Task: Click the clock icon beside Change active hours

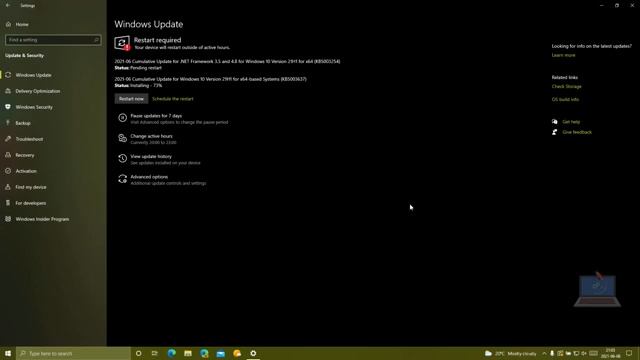Action: click(x=122, y=138)
